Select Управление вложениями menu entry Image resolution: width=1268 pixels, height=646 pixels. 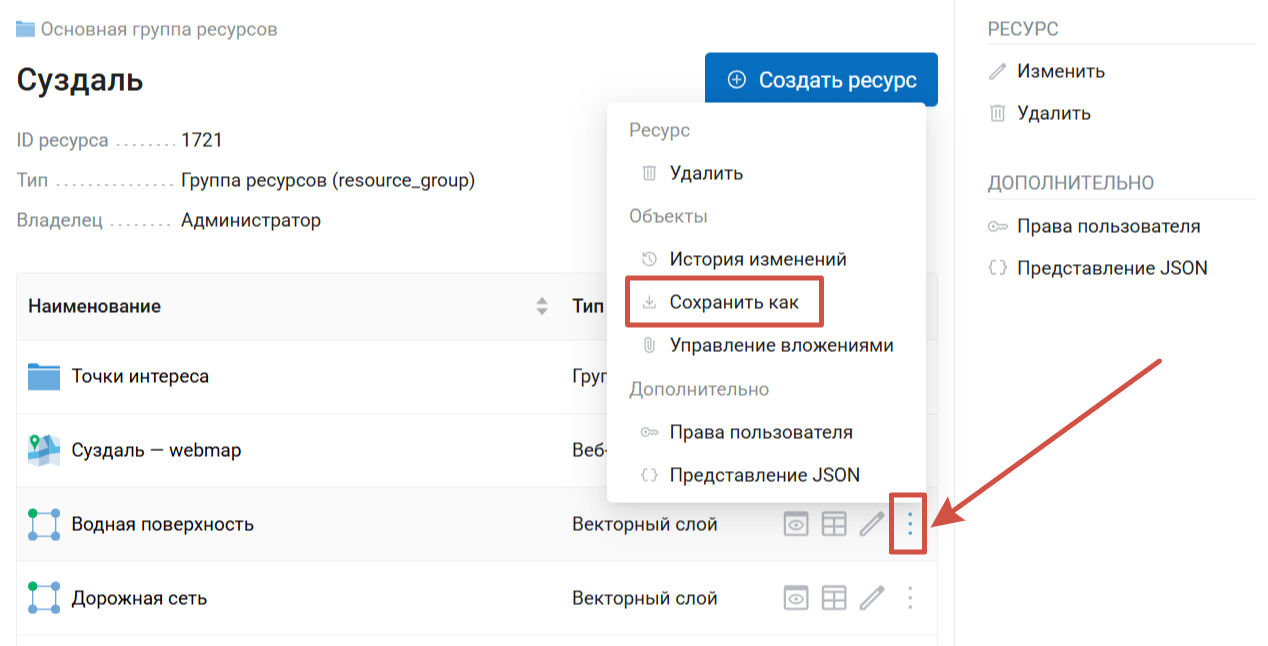781,345
